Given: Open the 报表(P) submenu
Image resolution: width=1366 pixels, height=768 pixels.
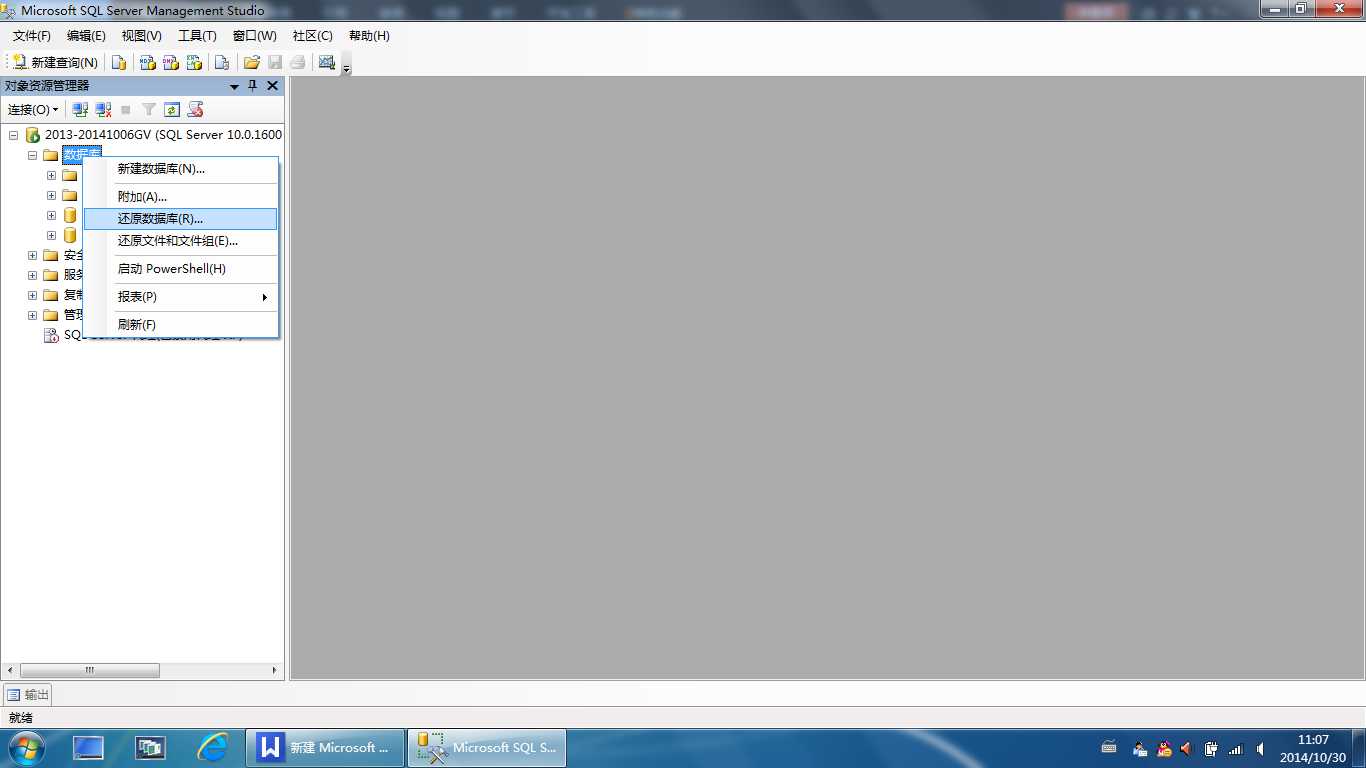Looking at the screenshot, I should click(x=180, y=297).
